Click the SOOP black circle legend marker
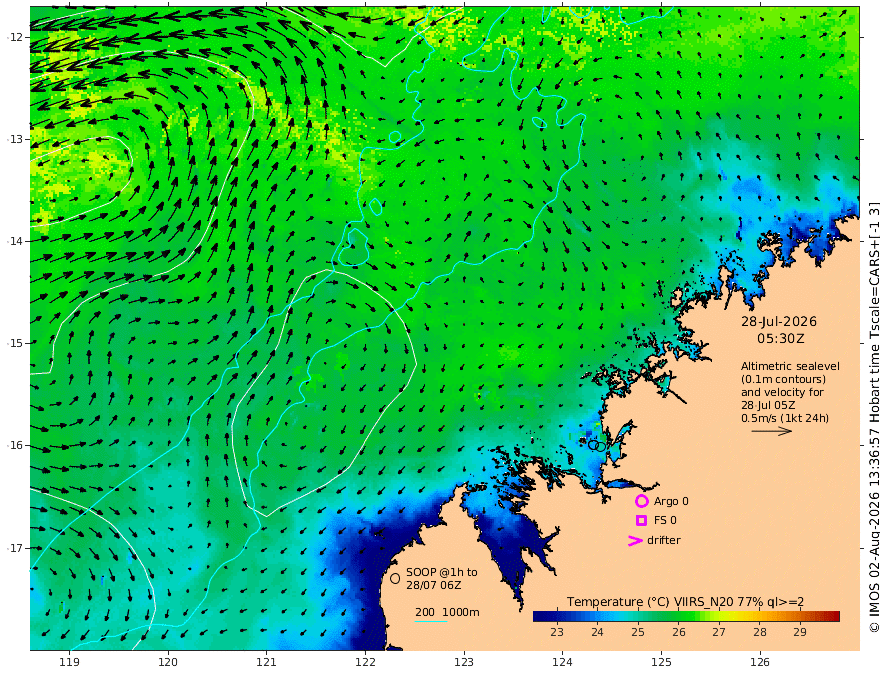 pyautogui.click(x=395, y=578)
